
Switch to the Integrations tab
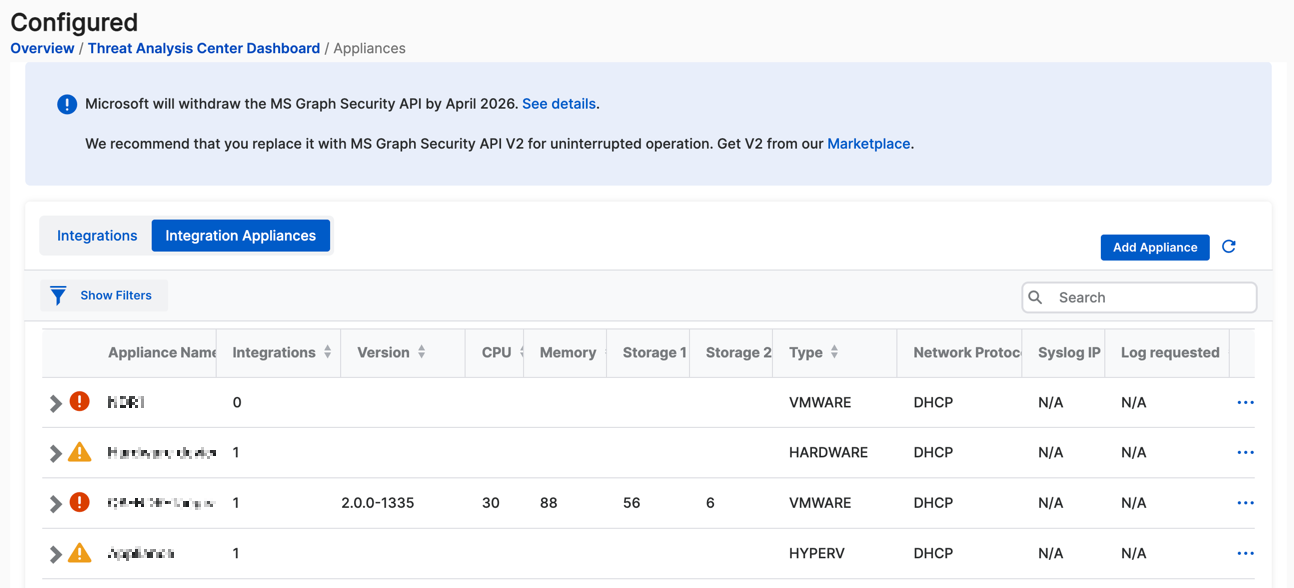point(97,236)
